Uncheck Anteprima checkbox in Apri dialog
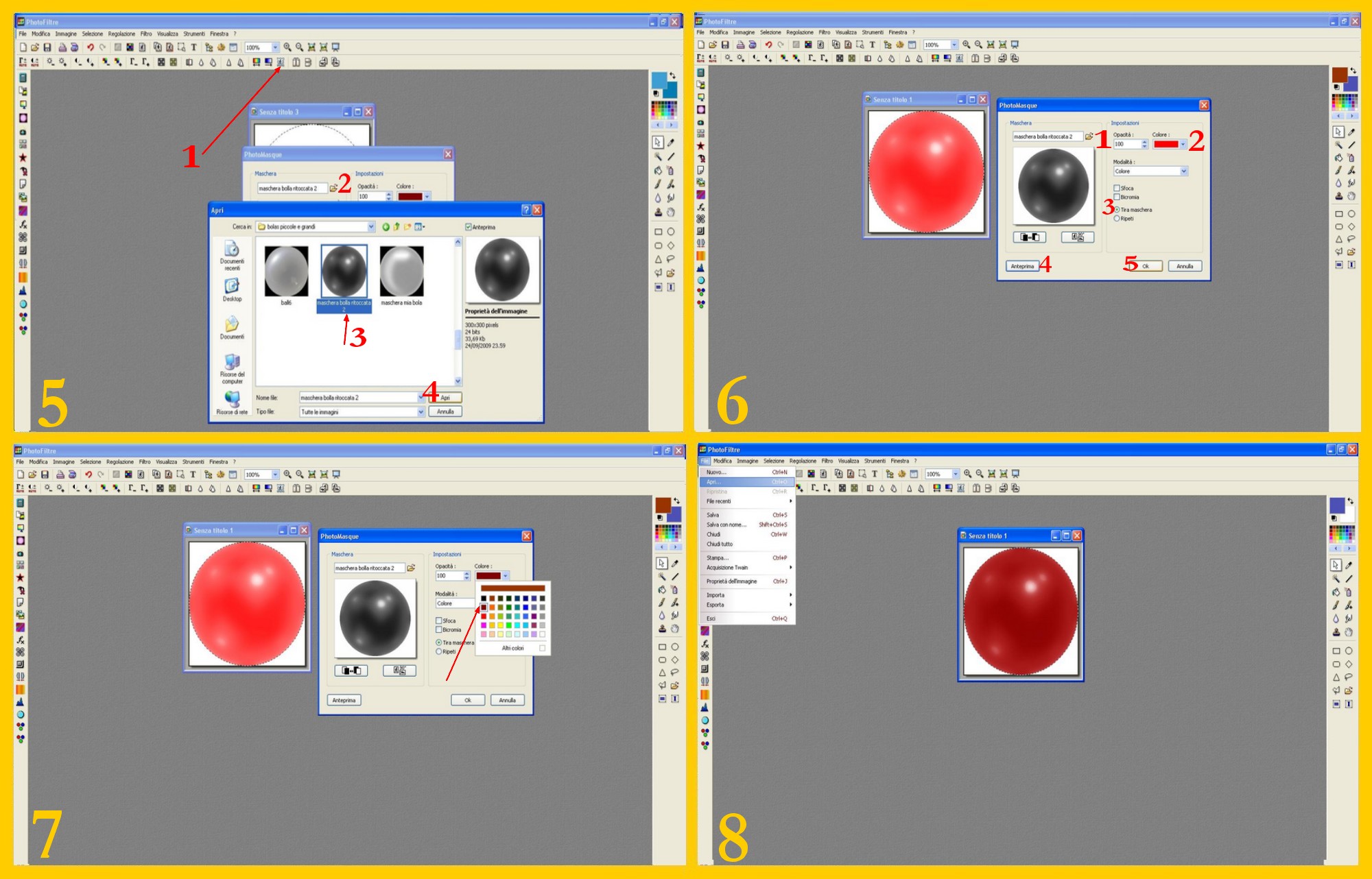1372x879 pixels. click(x=469, y=227)
